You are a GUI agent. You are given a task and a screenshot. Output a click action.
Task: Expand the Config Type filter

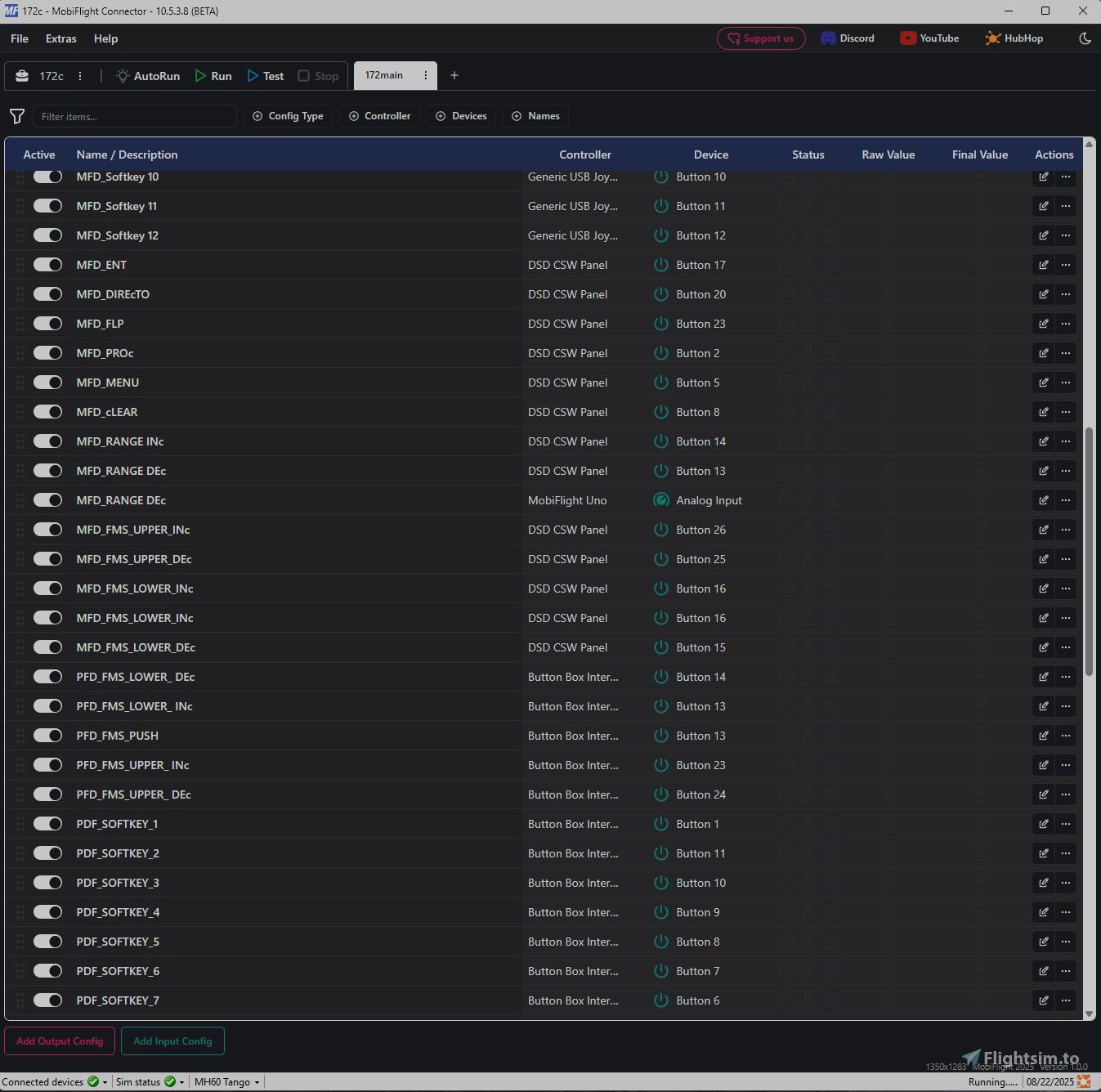[288, 116]
